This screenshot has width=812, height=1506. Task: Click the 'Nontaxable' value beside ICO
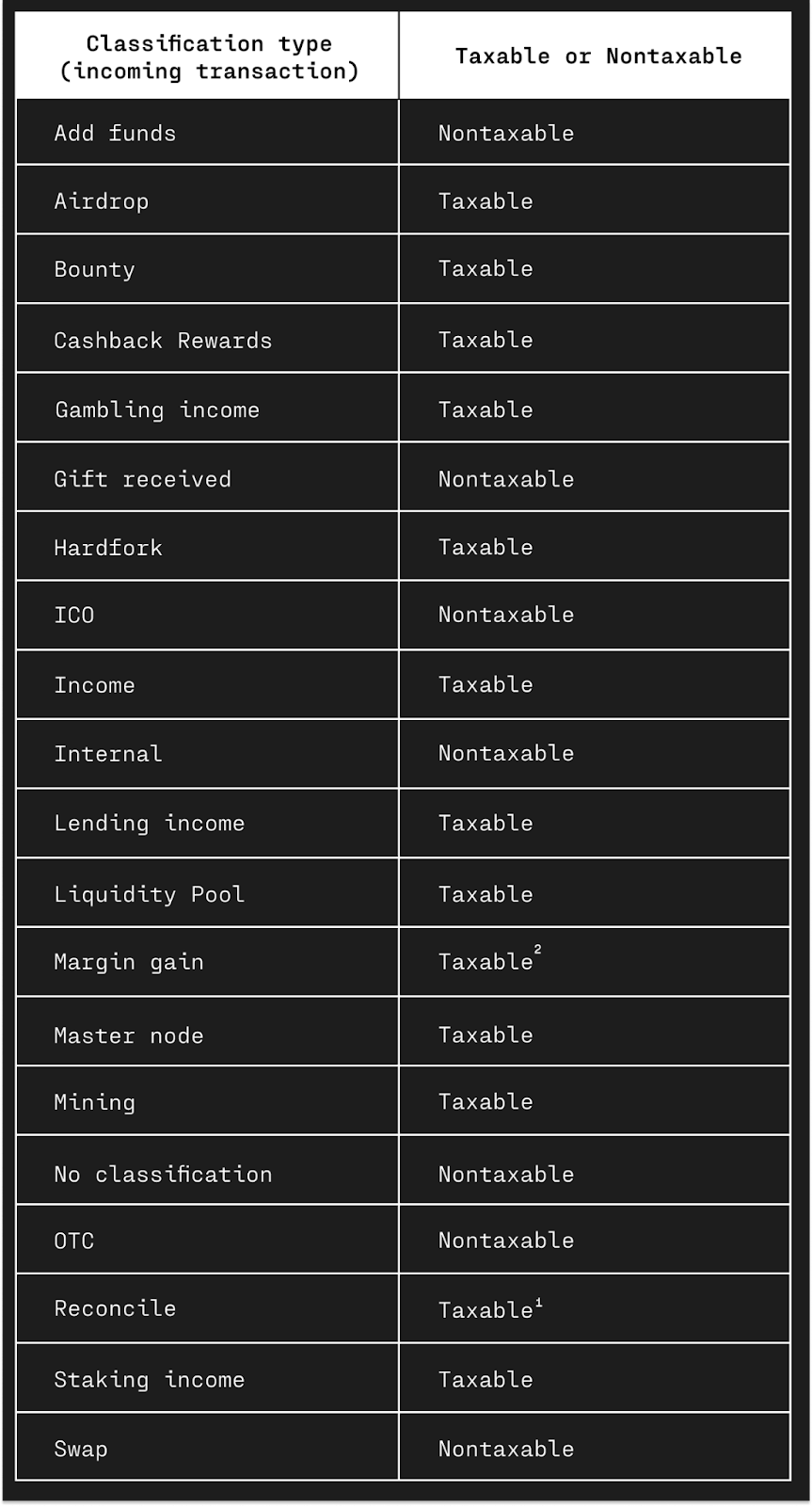[506, 615]
